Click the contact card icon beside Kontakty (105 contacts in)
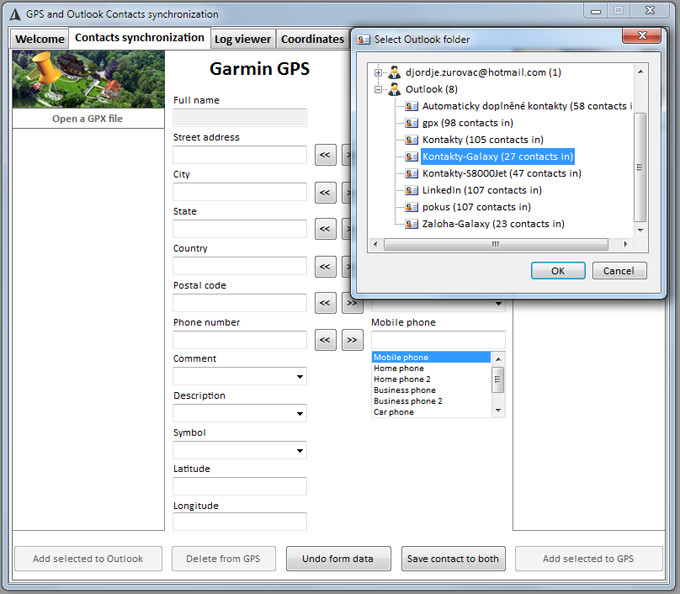The height and width of the screenshot is (594, 680). (x=411, y=140)
